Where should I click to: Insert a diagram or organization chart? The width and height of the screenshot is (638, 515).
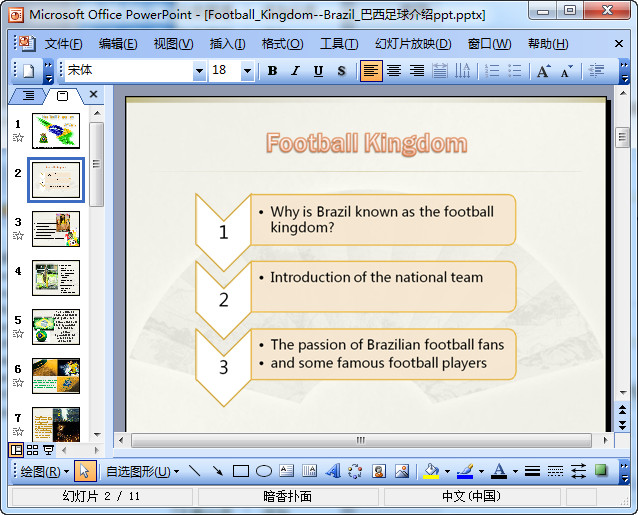click(355, 471)
